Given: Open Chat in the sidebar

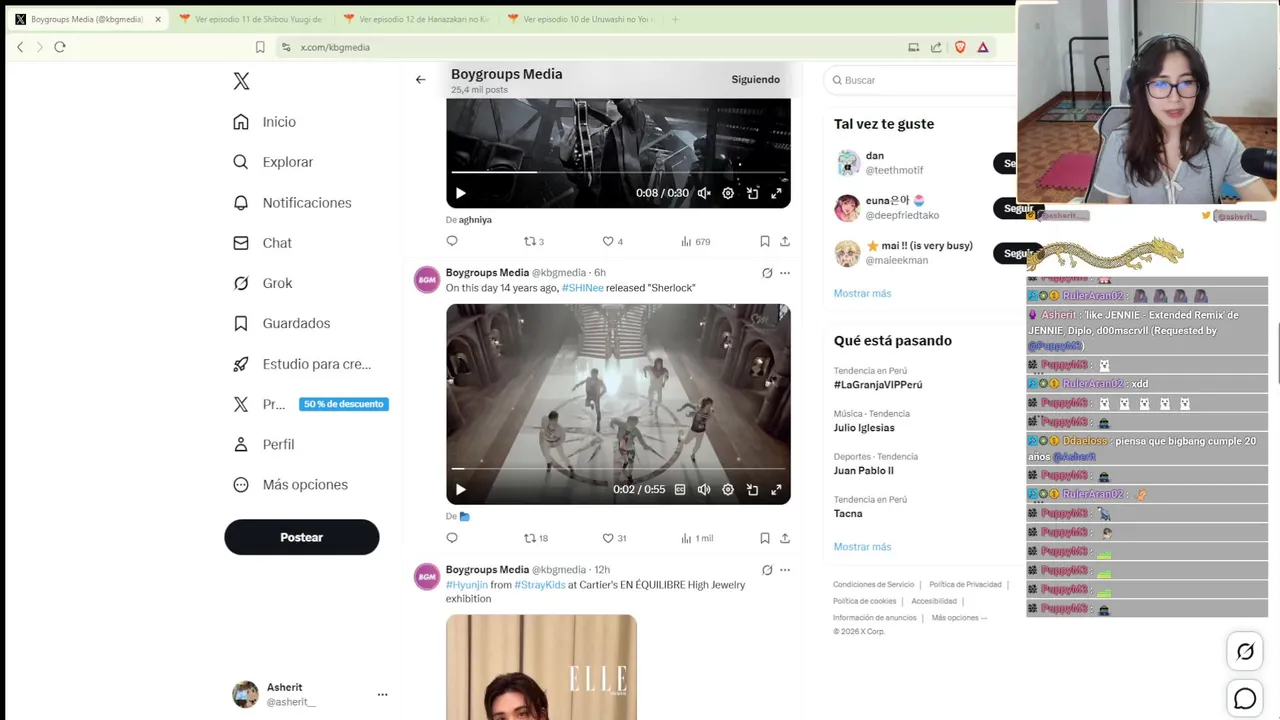Looking at the screenshot, I should coord(263,243).
